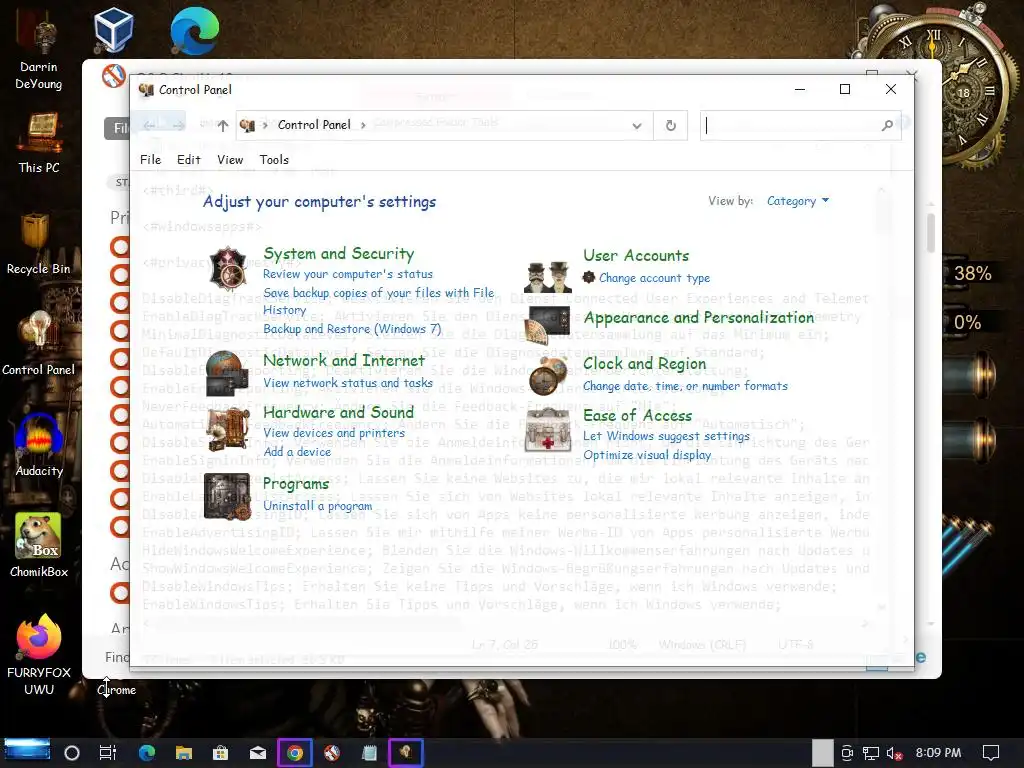Click Control Panel breadcrumb in address bar
1024x768 pixels.
[x=314, y=125]
